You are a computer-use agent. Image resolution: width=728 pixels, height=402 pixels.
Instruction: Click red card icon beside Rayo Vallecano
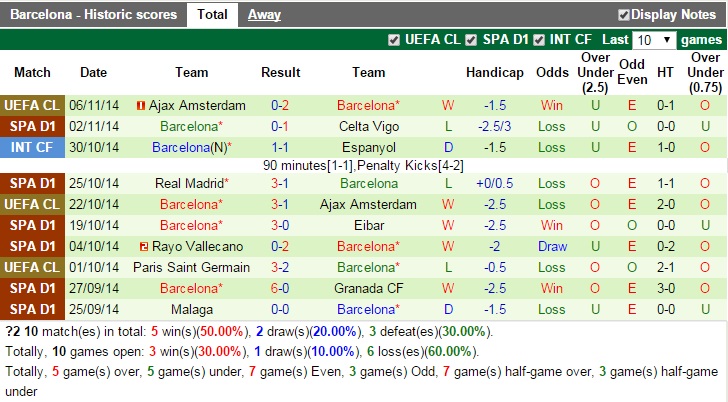(x=144, y=246)
